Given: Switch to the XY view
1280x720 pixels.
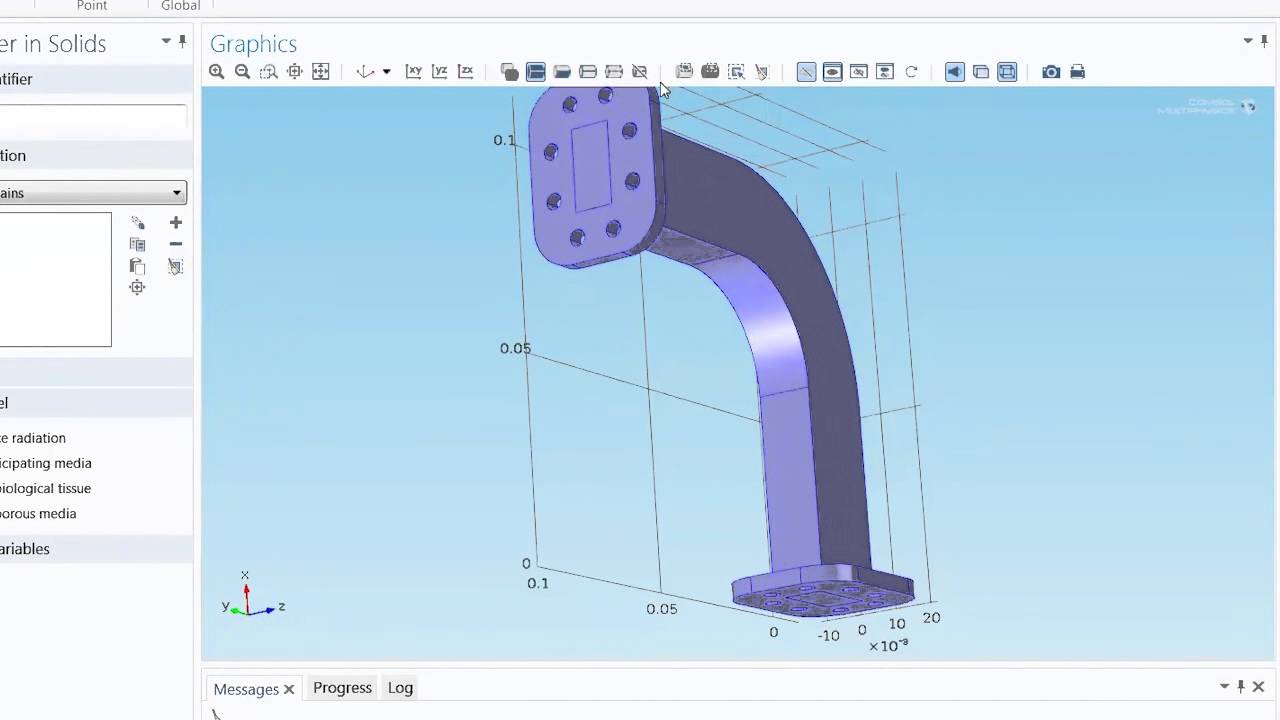Looking at the screenshot, I should tap(413, 71).
